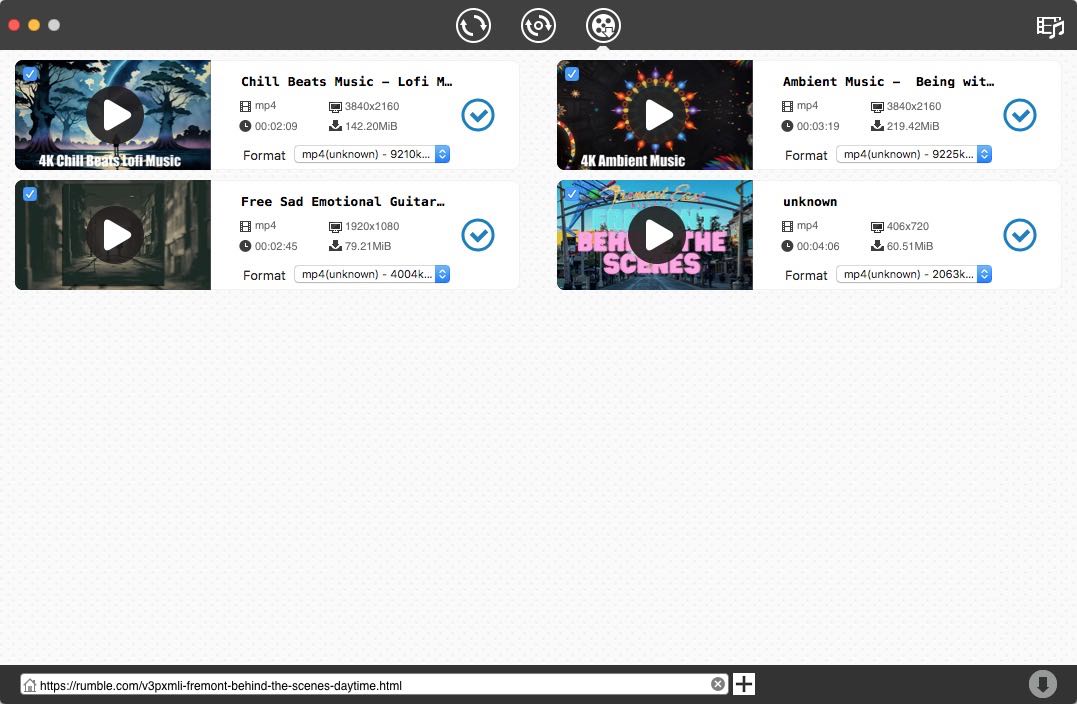The height and width of the screenshot is (704, 1077).
Task: Select the film reel download tab
Action: click(x=603, y=25)
